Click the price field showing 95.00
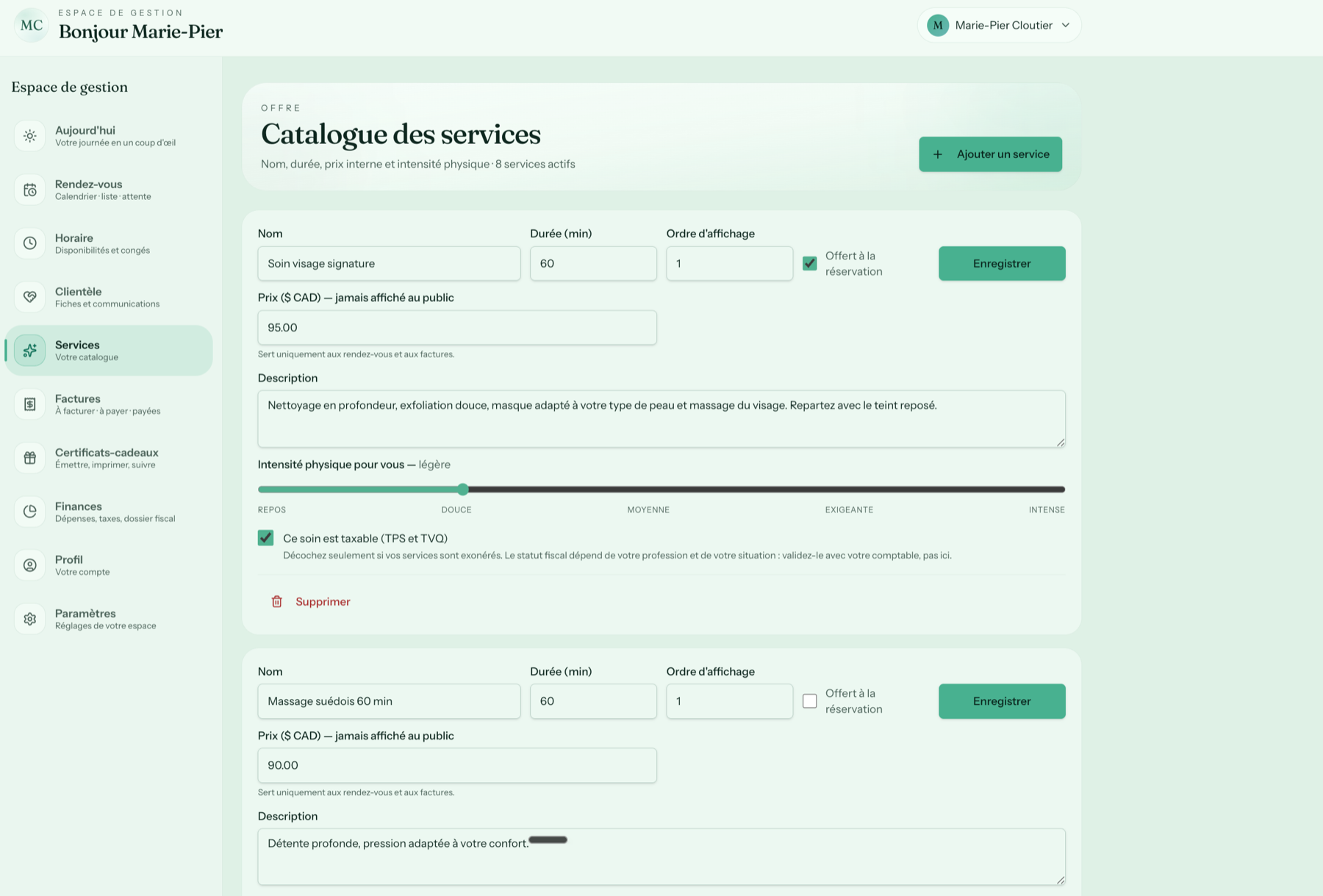 [x=457, y=328]
